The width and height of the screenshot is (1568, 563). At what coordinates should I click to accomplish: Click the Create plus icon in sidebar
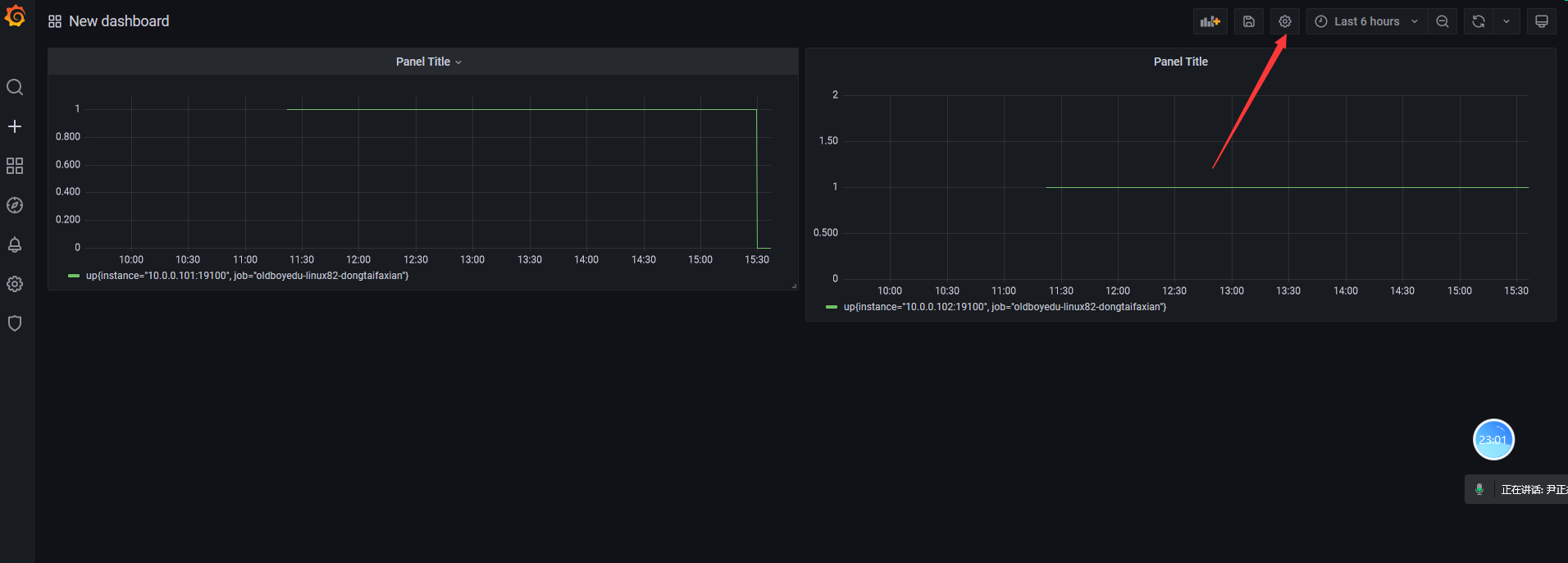(x=15, y=126)
